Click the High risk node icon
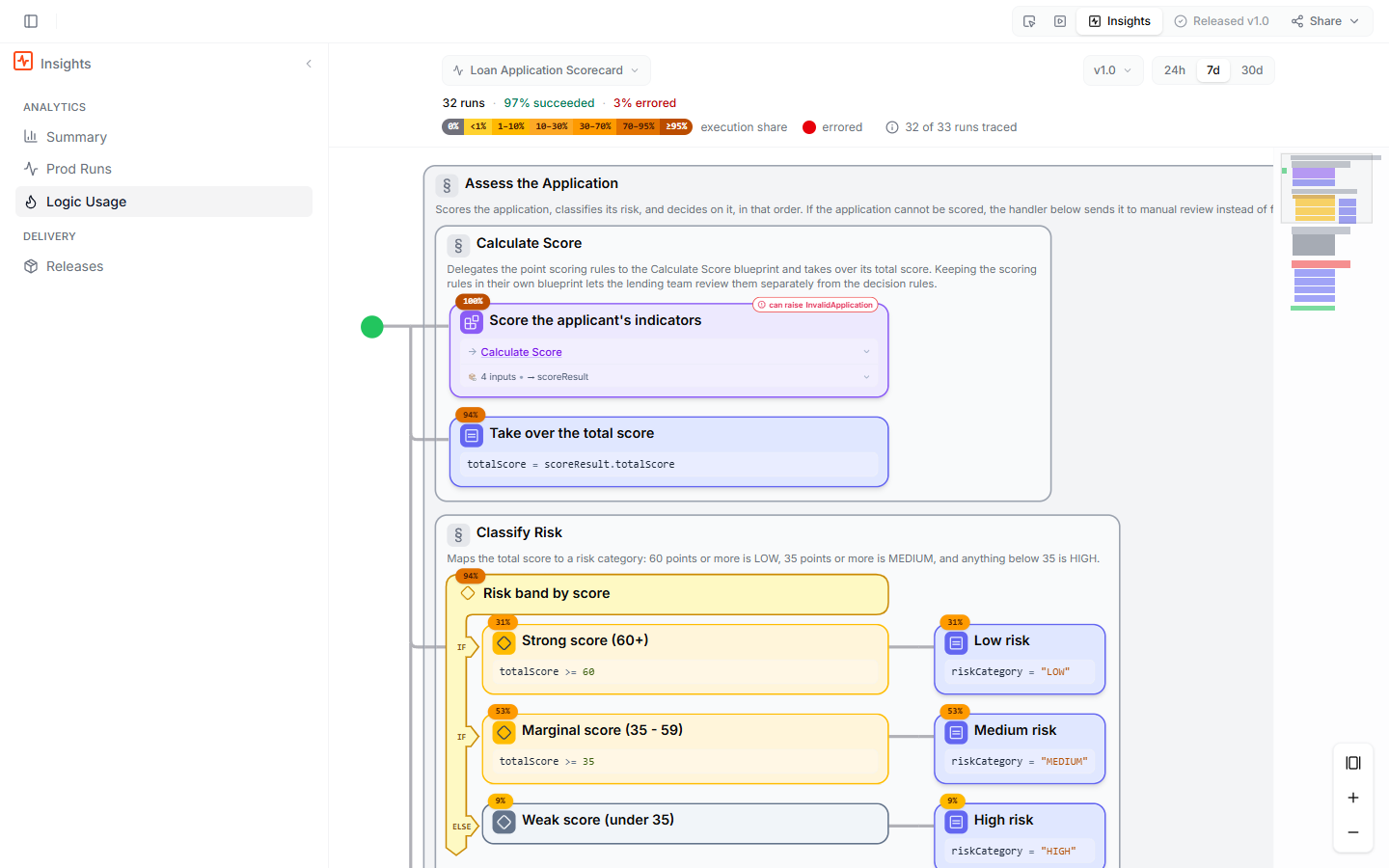The image size is (1389, 868). (956, 822)
